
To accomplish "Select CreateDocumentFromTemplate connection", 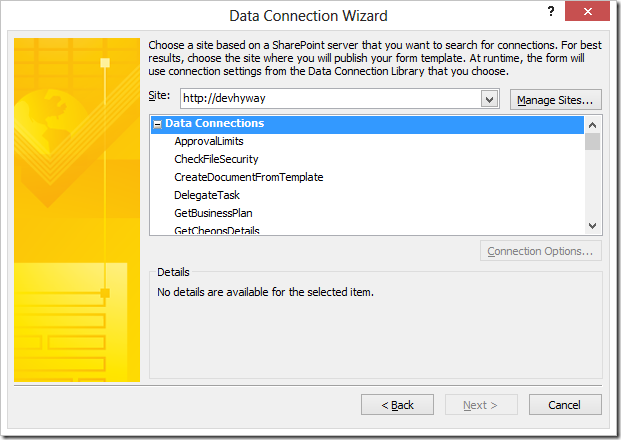I will pyautogui.click(x=248, y=177).
